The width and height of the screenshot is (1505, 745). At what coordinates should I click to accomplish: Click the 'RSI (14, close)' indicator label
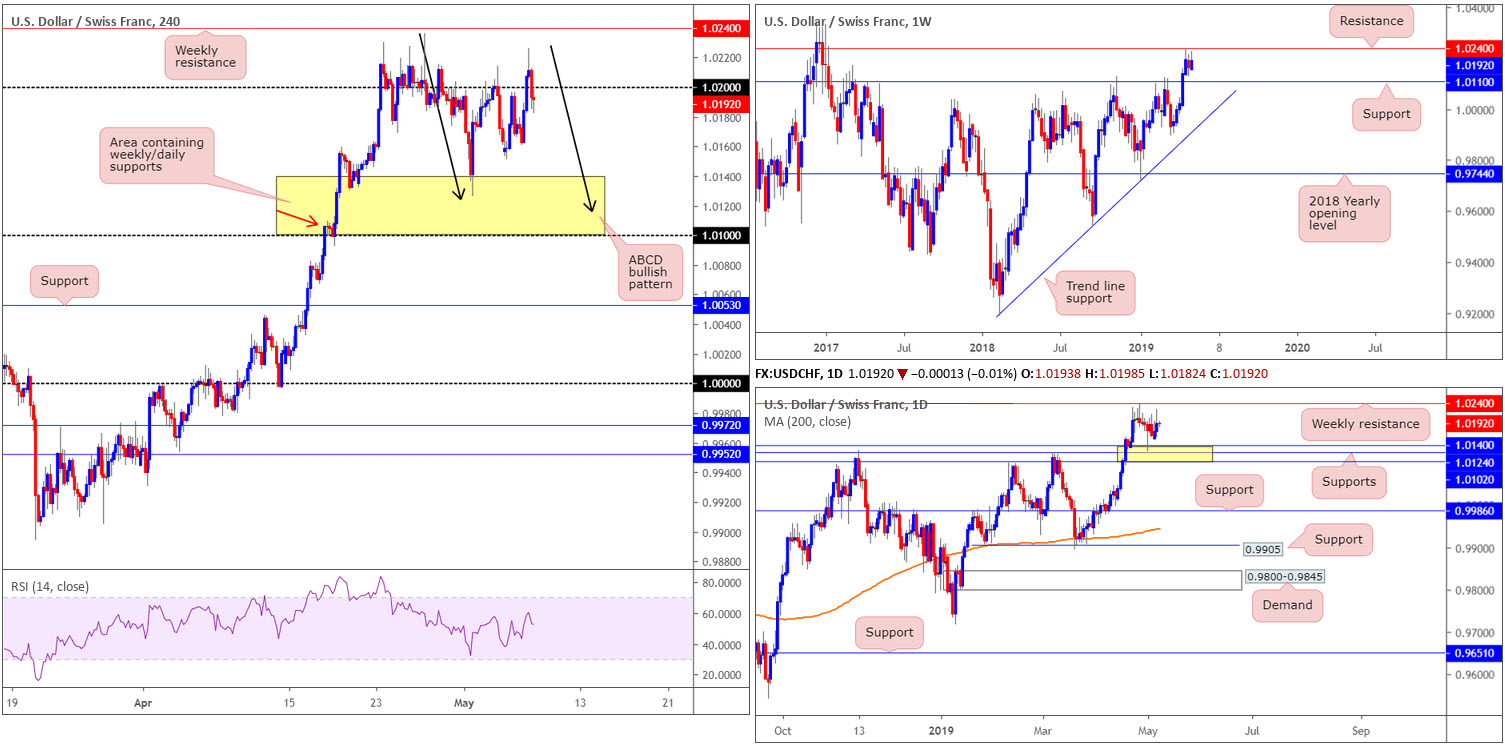pos(49,586)
